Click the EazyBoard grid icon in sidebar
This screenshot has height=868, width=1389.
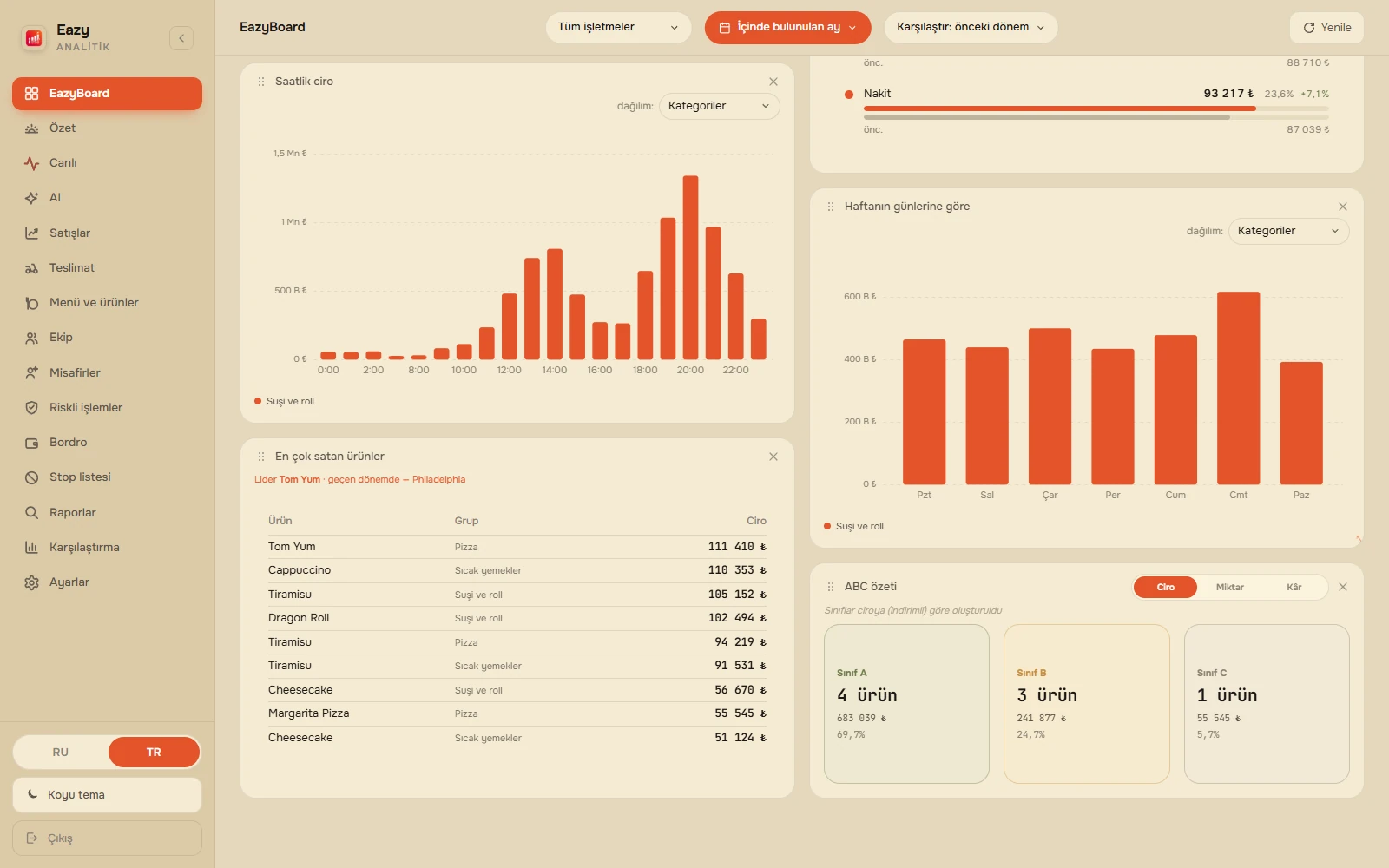pos(32,94)
